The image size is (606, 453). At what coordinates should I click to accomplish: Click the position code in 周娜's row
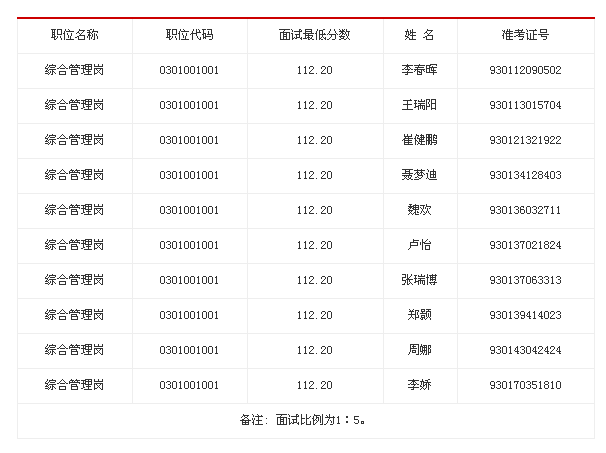click(x=189, y=350)
